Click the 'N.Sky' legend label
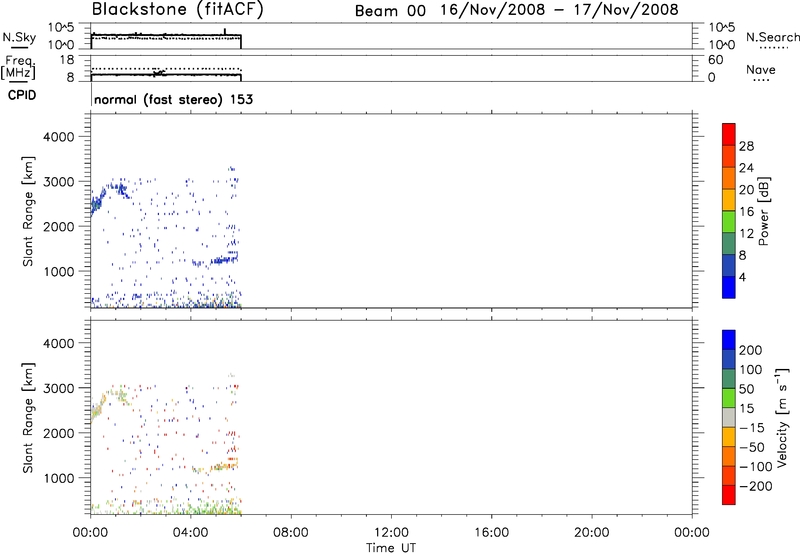The width and height of the screenshot is (800, 554). pos(19,37)
